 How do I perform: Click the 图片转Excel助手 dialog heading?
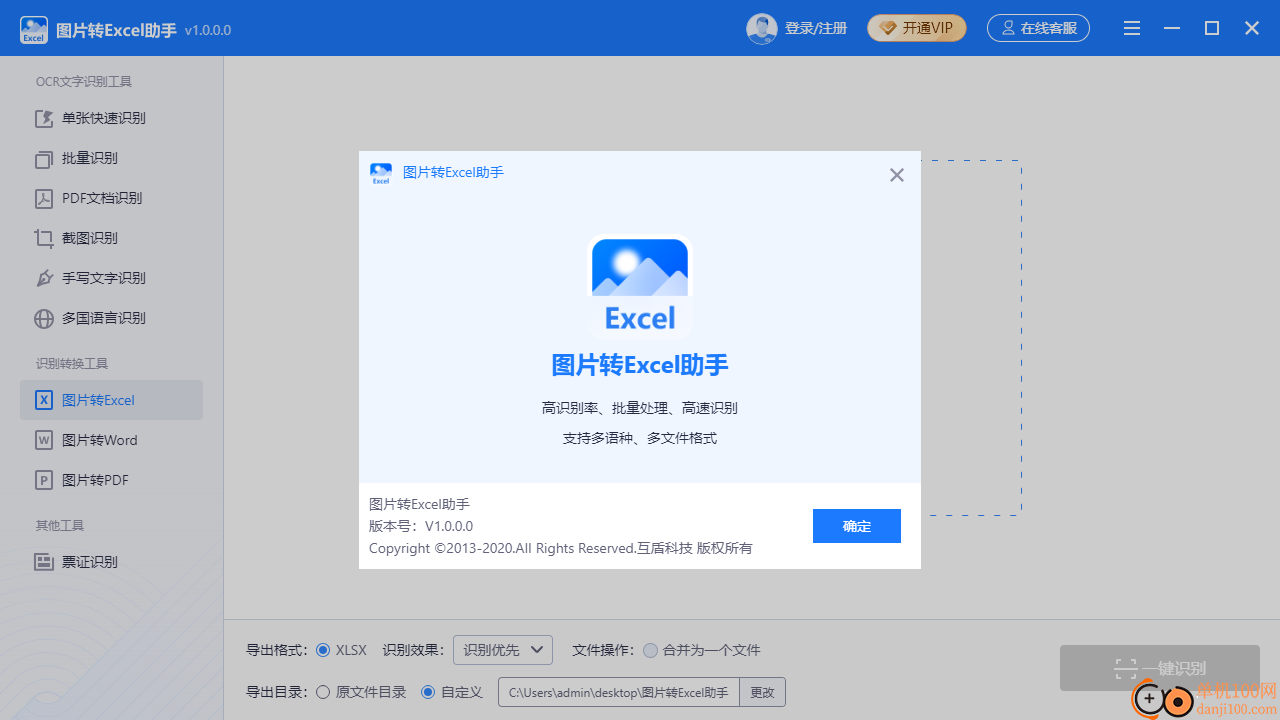pos(640,365)
